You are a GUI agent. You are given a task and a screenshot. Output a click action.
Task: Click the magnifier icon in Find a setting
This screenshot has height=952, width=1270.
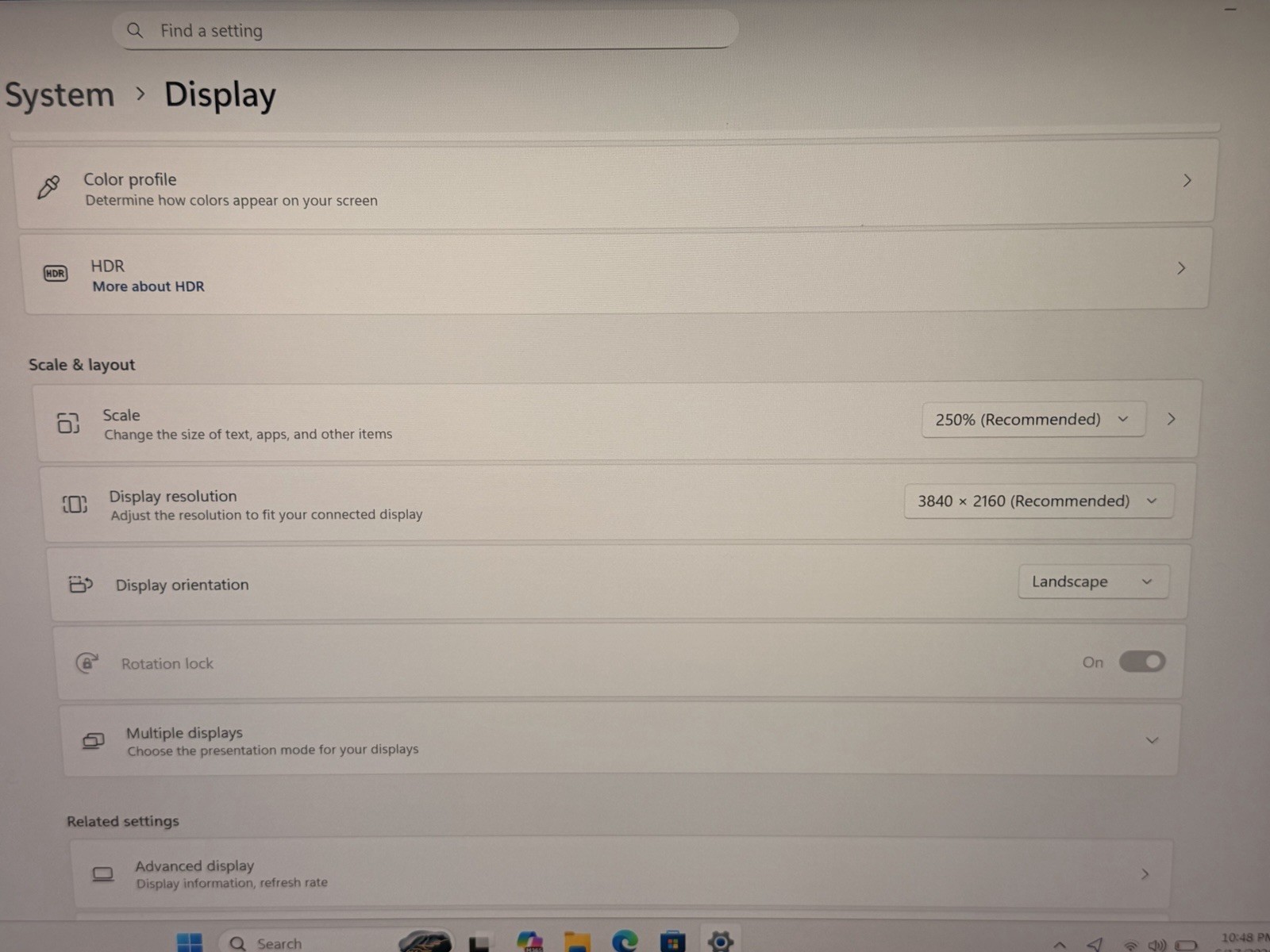(135, 30)
